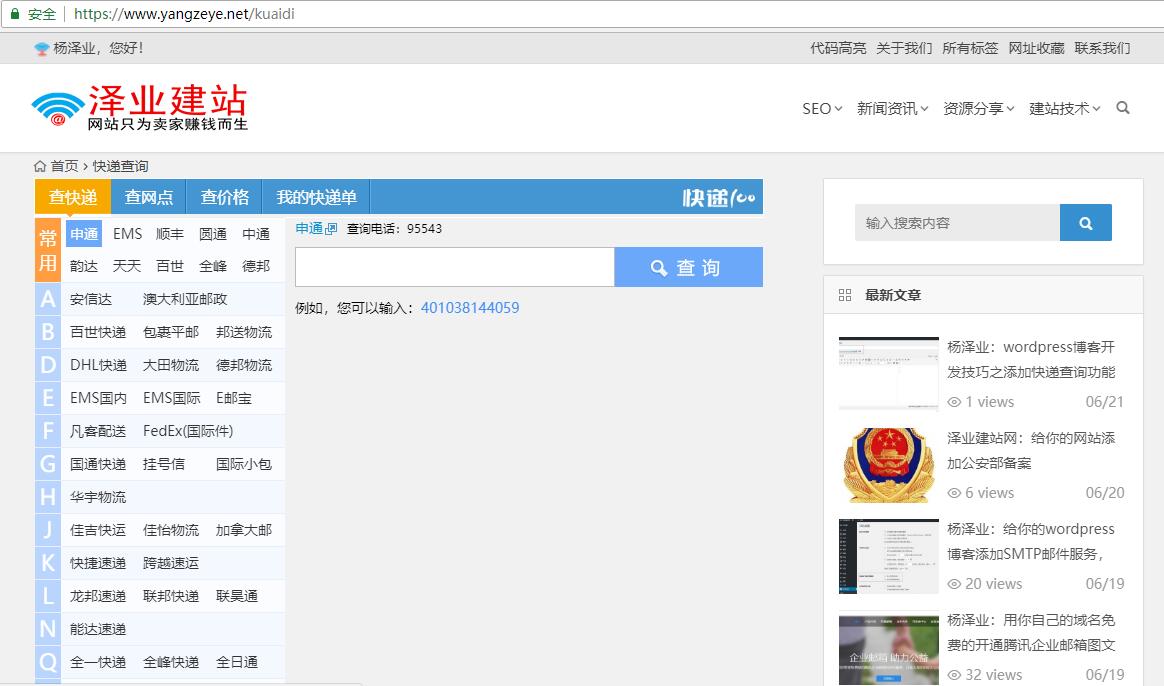Open 网址收藏 in top menu
The image size is (1164, 686).
(x=1036, y=48)
